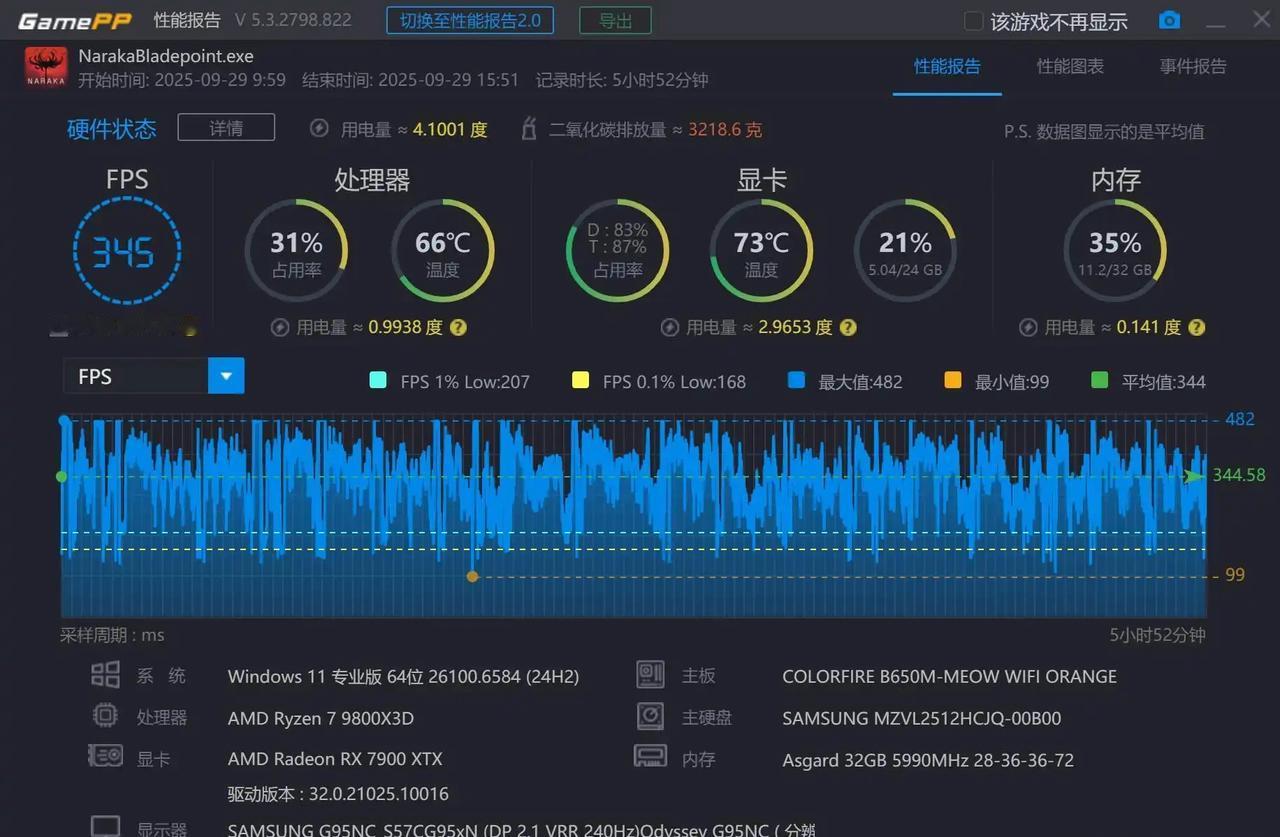Enable the 该游戏不再显示 checkbox
The image size is (1280, 837).
(x=973, y=21)
